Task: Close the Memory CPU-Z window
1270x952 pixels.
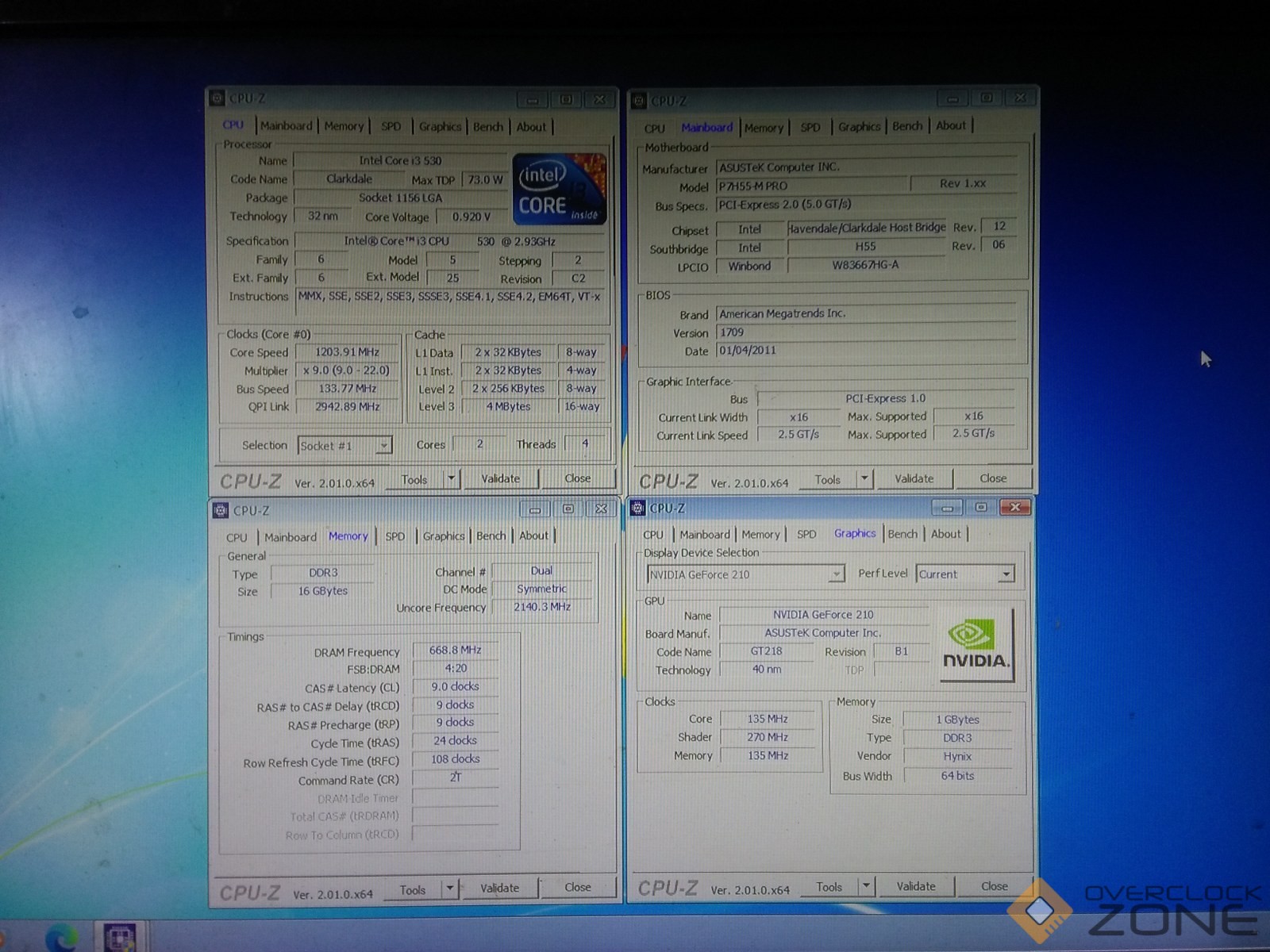Action: click(x=602, y=509)
